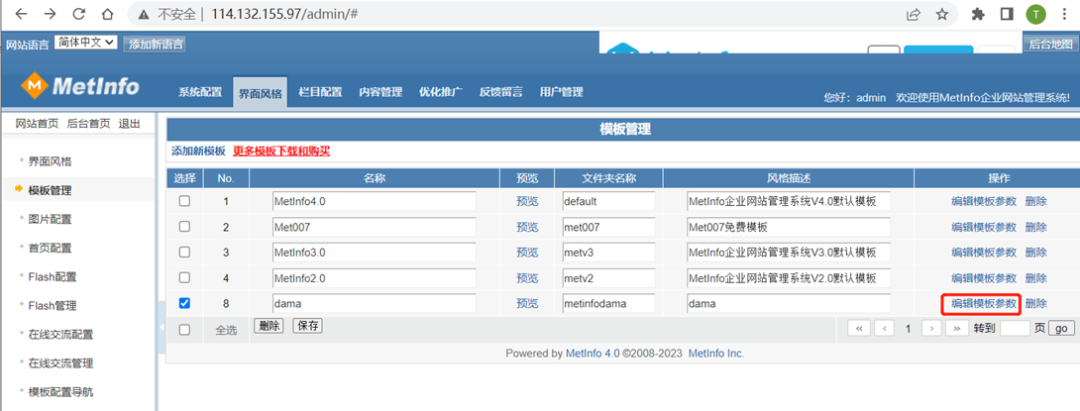This screenshot has height=411, width=1080.
Task: Tick checkbox for MetInfo4.0 row
Action: (x=185, y=201)
